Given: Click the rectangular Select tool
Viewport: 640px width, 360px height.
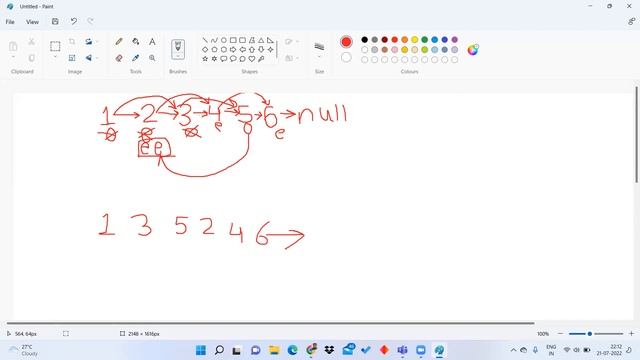Looking at the screenshot, I should point(55,46).
